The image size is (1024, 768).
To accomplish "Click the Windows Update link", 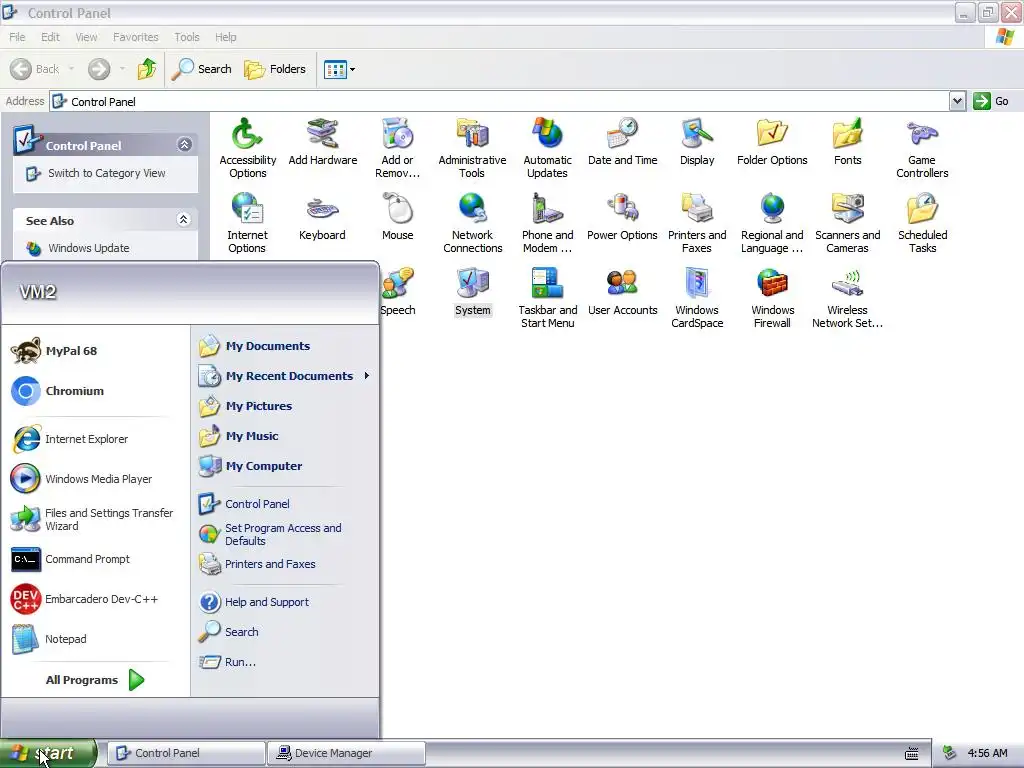I will tap(89, 248).
